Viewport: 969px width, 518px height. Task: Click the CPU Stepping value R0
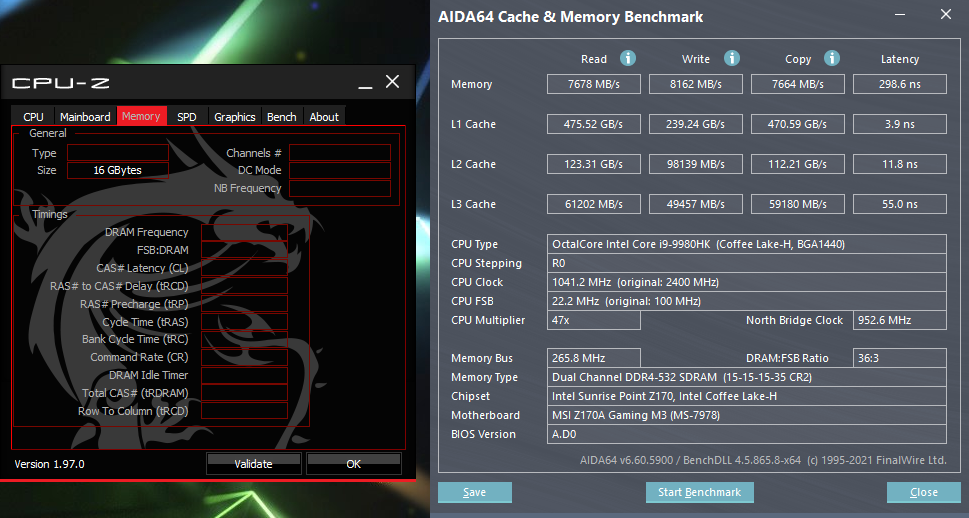coord(747,263)
